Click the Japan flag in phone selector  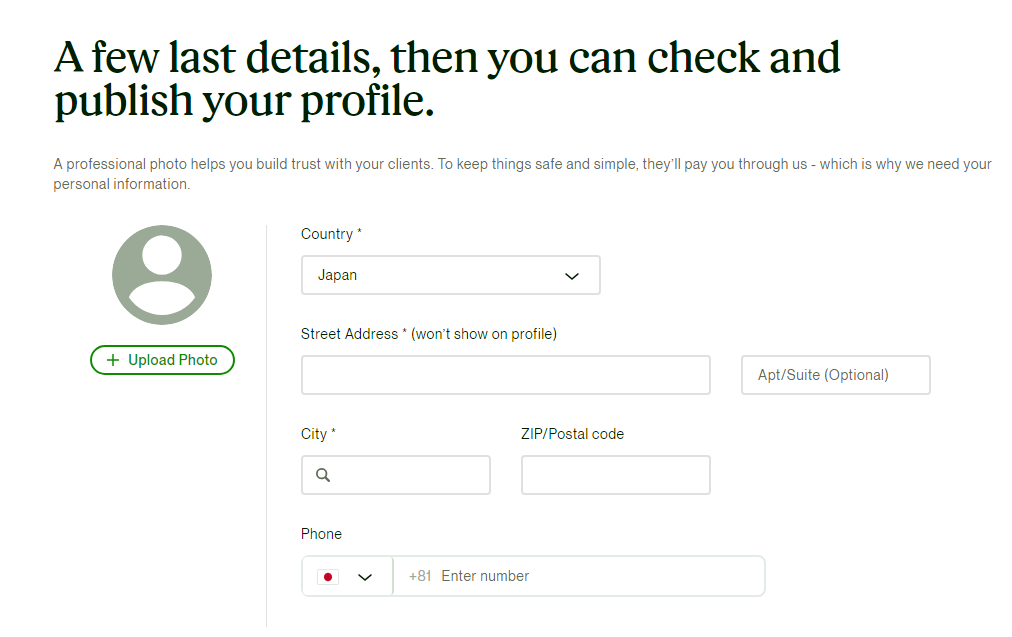point(328,577)
